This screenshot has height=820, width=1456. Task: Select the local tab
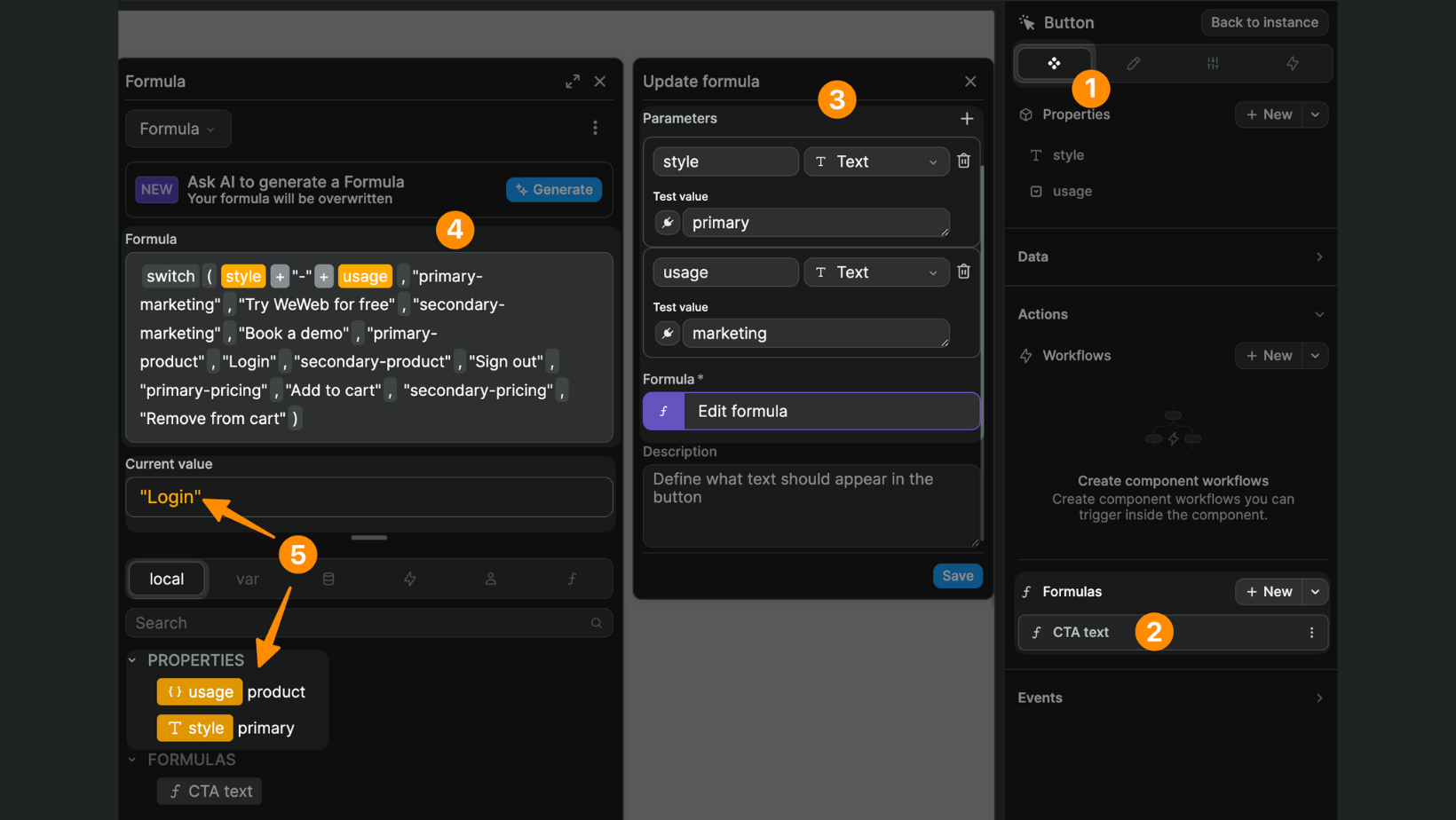(x=167, y=580)
